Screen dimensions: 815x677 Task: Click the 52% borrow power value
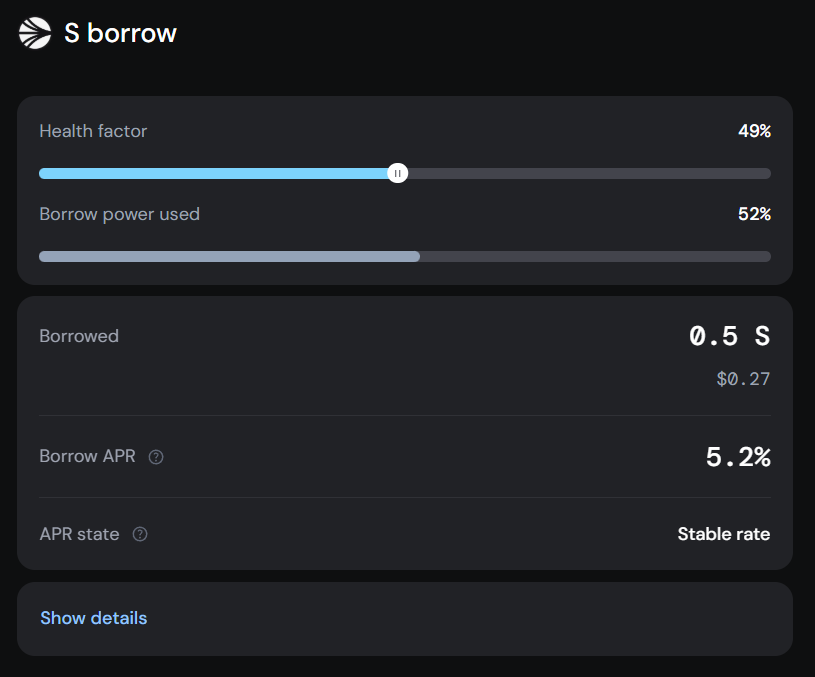pyautogui.click(x=754, y=214)
